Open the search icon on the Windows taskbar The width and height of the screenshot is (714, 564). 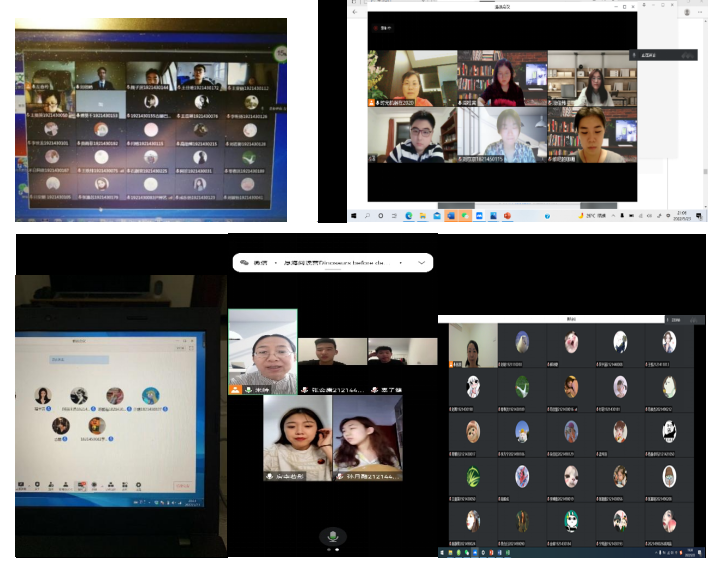pyautogui.click(x=368, y=215)
